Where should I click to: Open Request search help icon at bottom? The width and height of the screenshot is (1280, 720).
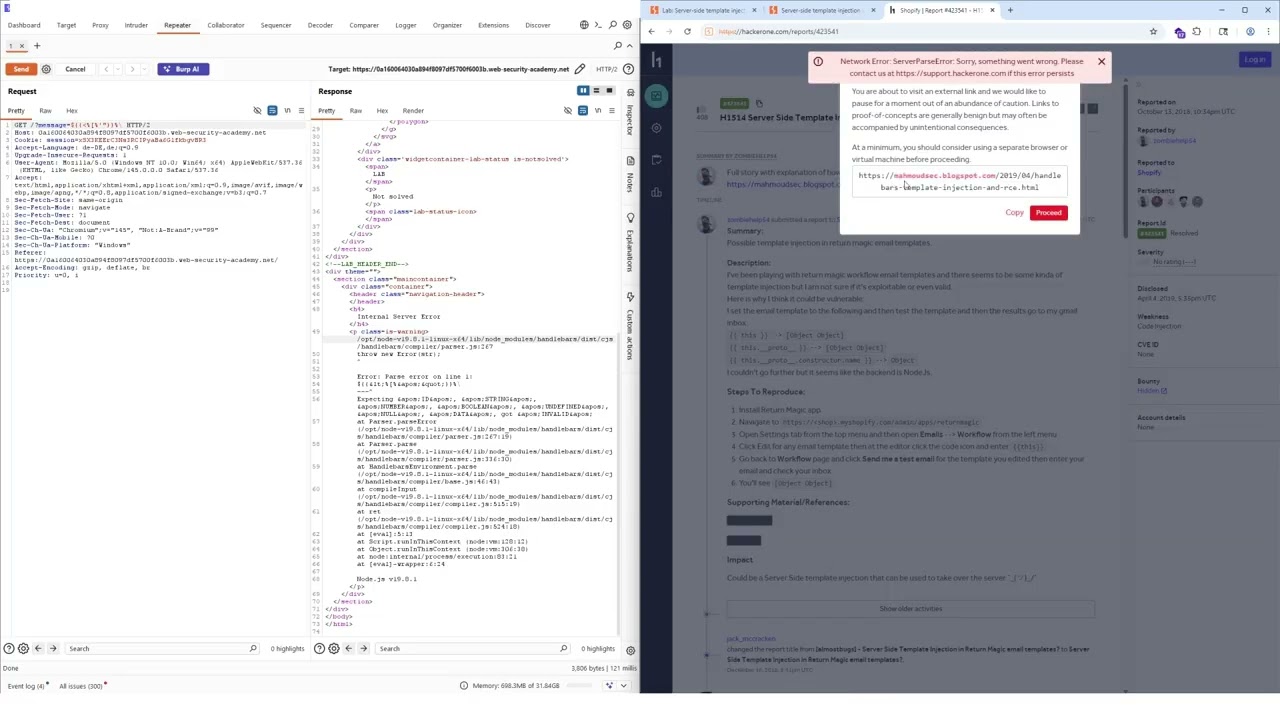[9, 649]
